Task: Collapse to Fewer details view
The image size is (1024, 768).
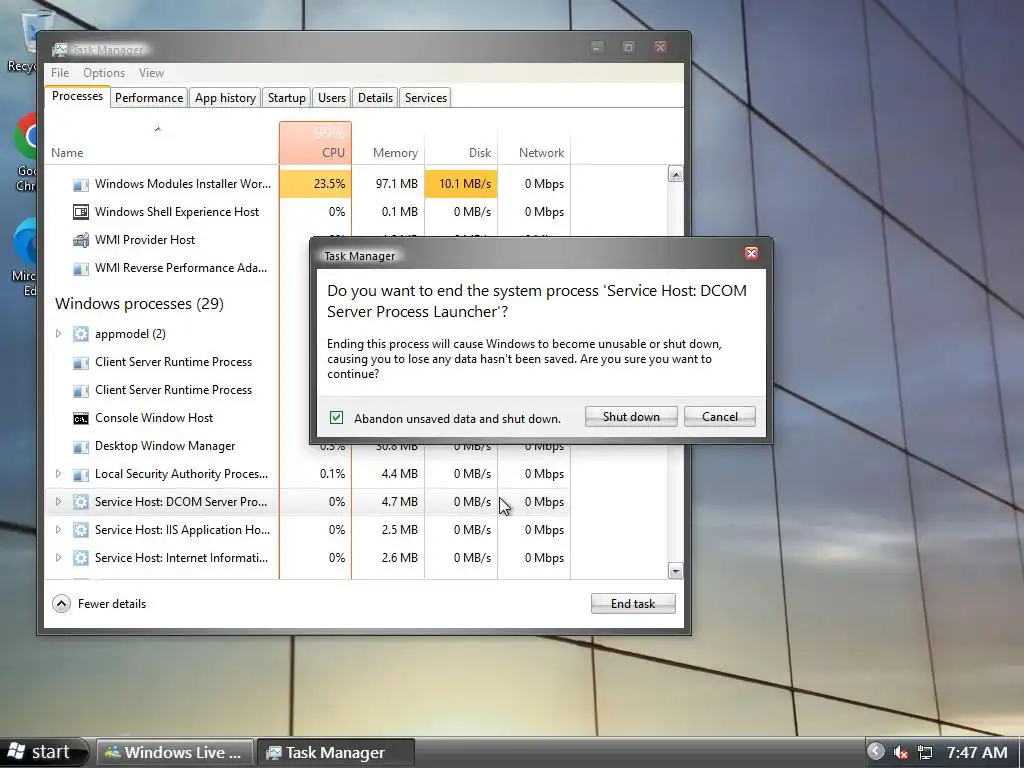Action: [x=99, y=603]
